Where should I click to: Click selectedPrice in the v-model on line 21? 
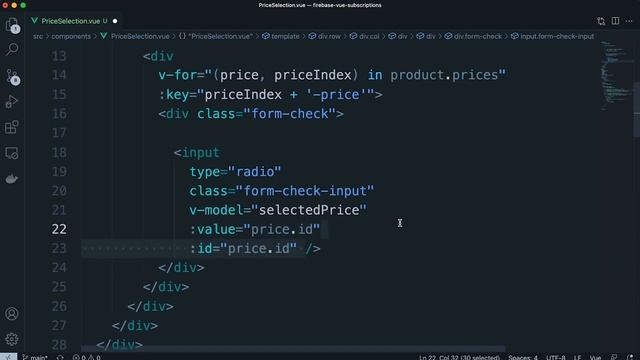309,210
